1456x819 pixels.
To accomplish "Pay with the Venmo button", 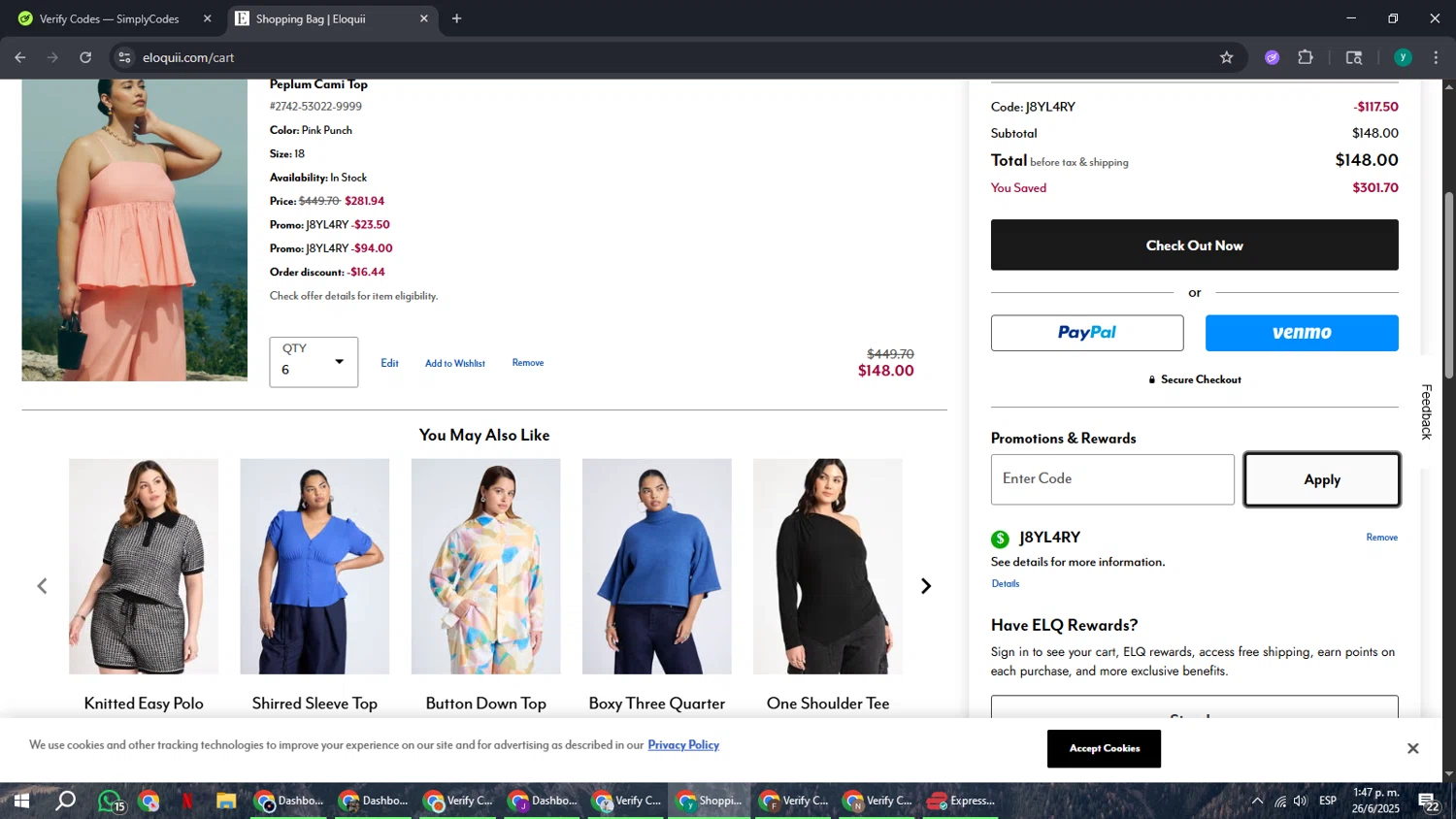I will coord(1302,333).
